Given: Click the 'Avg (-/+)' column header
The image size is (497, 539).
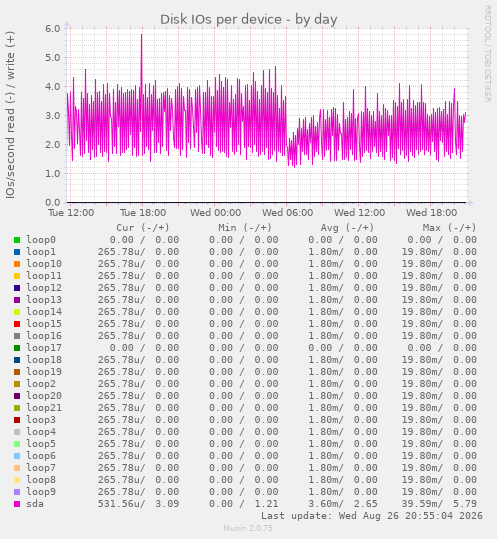Looking at the screenshot, I should [347, 228].
